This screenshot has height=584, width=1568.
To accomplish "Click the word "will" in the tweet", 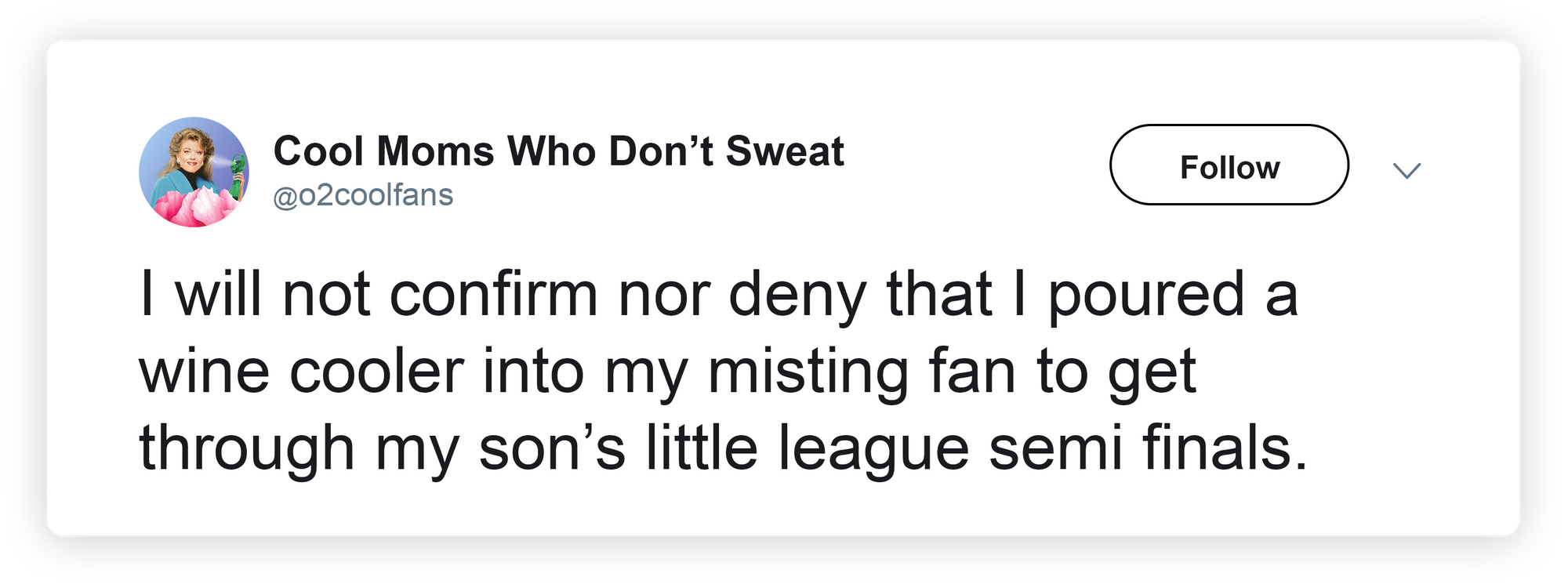I will [x=218, y=295].
